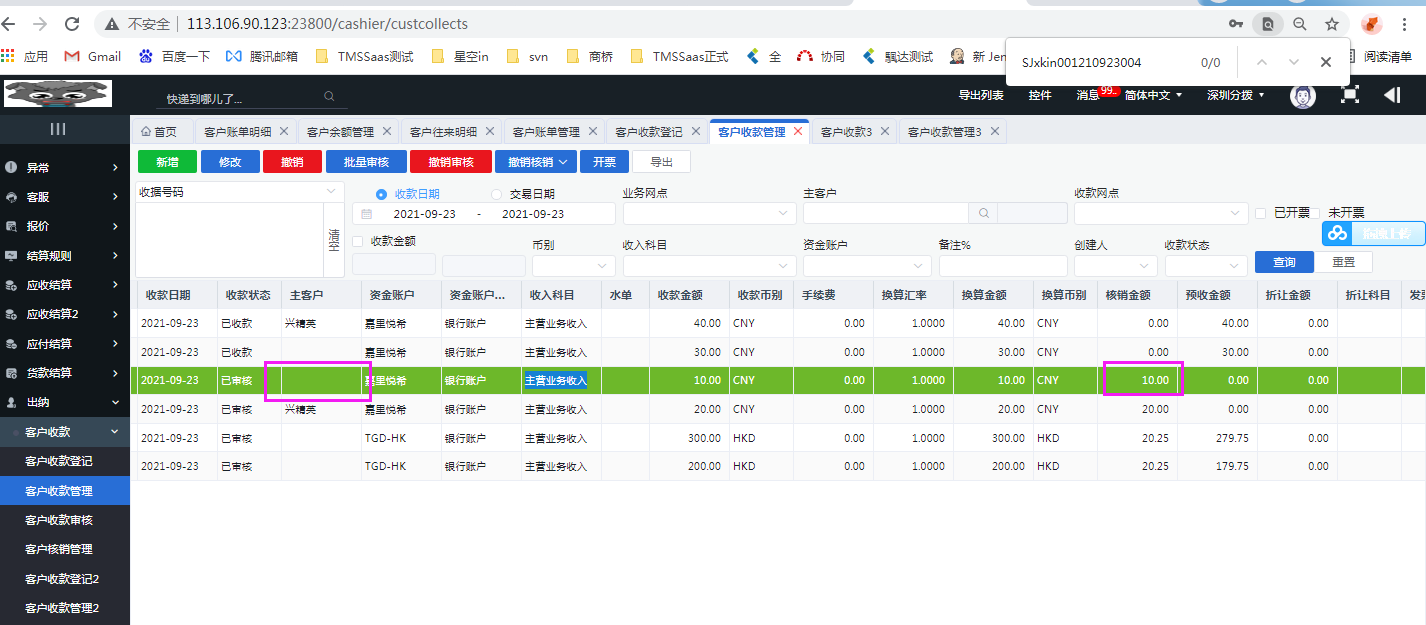Expand the 应收结算2 sidebar menu
The width and height of the screenshot is (1426, 625).
(65, 314)
